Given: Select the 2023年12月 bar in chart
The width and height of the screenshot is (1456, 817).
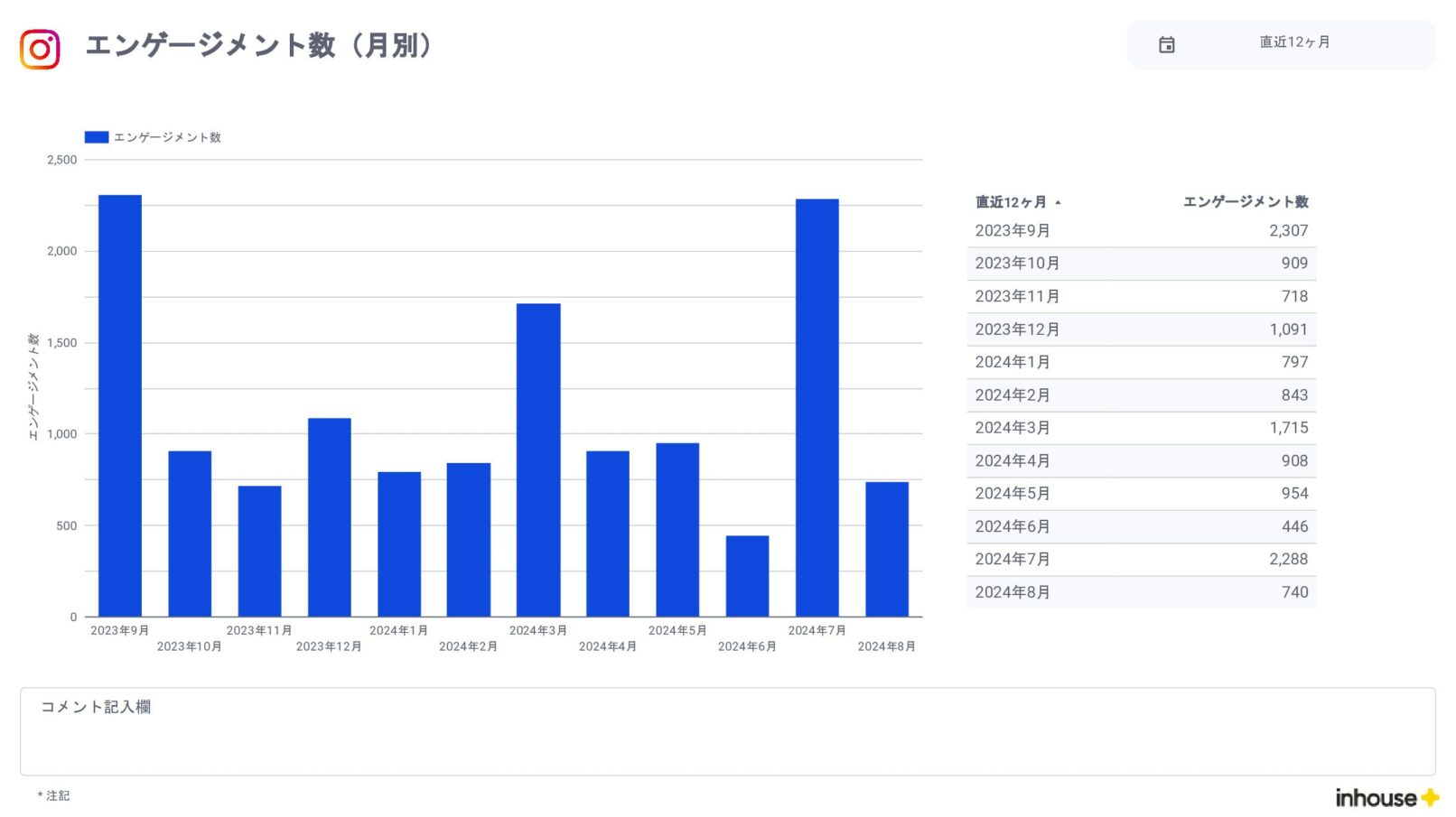Looking at the screenshot, I should point(329,517).
